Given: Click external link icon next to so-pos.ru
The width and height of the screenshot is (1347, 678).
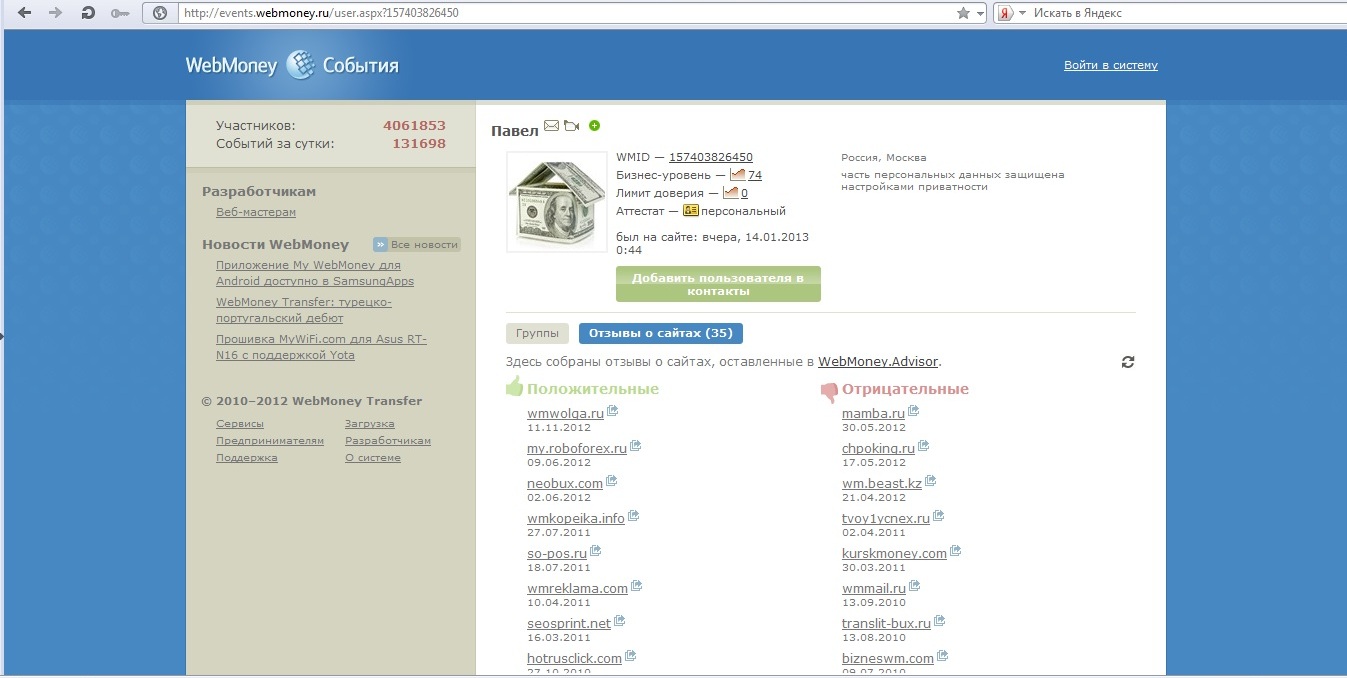Looking at the screenshot, I should (x=596, y=551).
